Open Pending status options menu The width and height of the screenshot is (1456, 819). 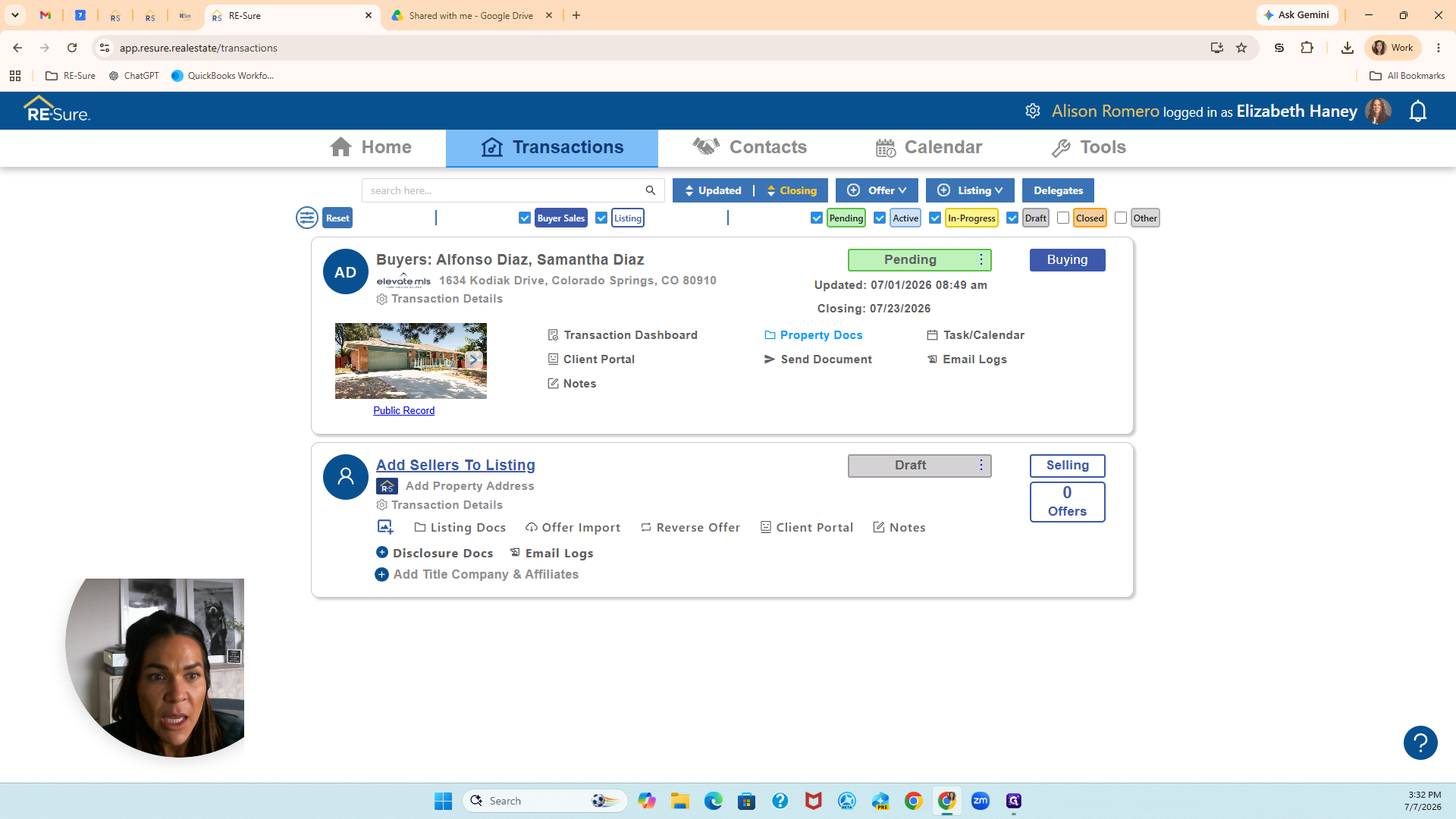(x=981, y=259)
